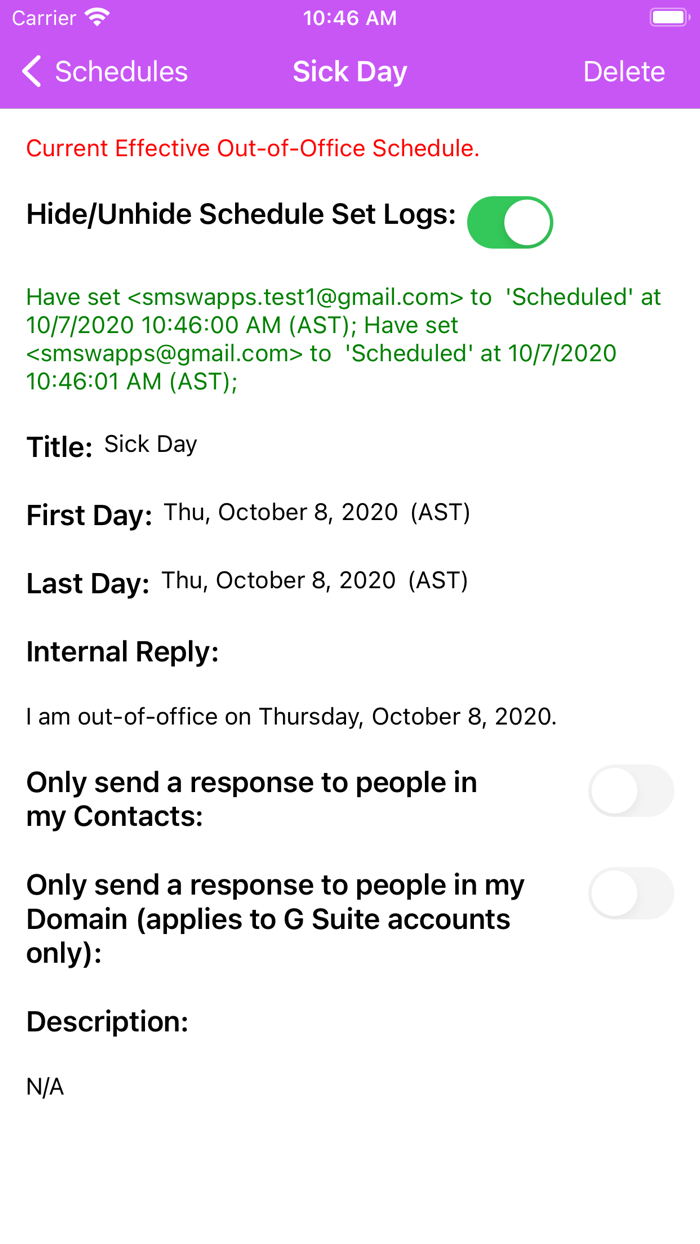
Task: Disable Hide/Unhide Schedule Set Logs
Action: click(x=510, y=222)
